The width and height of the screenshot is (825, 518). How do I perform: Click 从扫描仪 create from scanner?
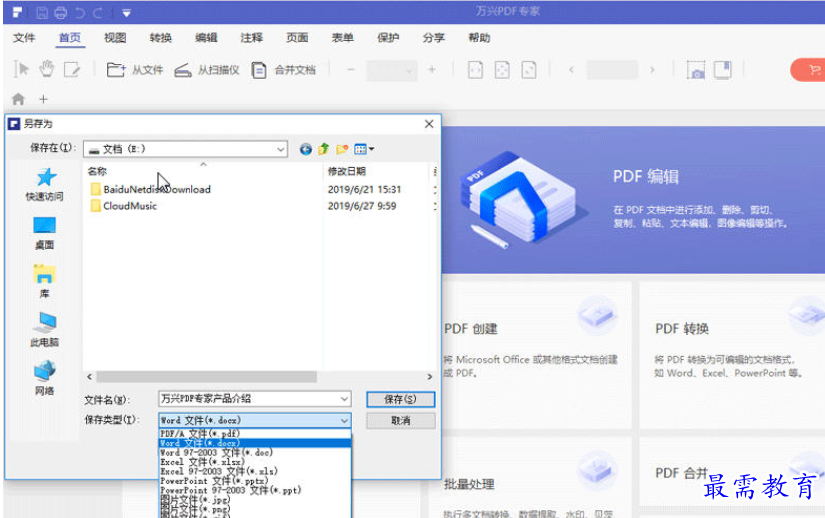207,69
